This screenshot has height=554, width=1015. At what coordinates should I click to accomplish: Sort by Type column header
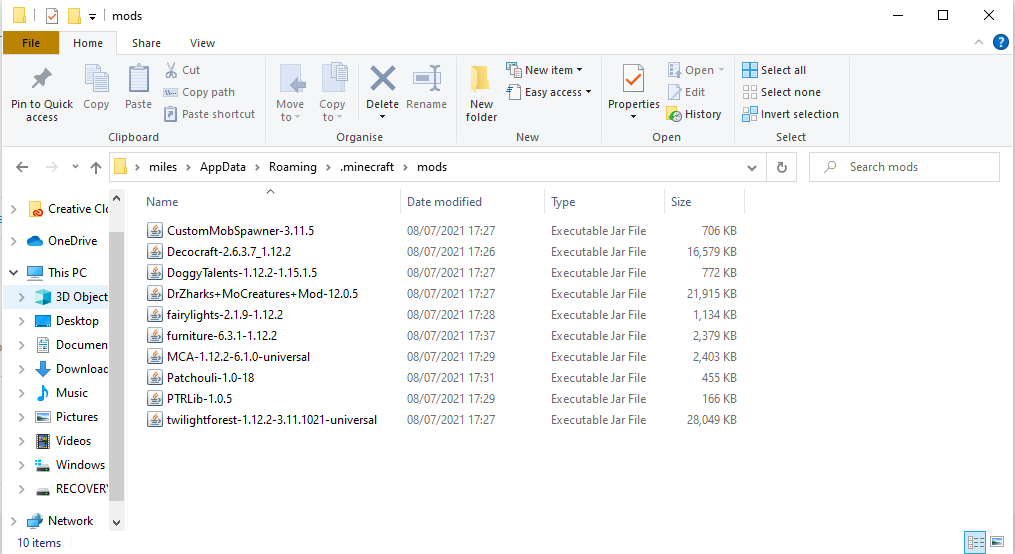(563, 202)
